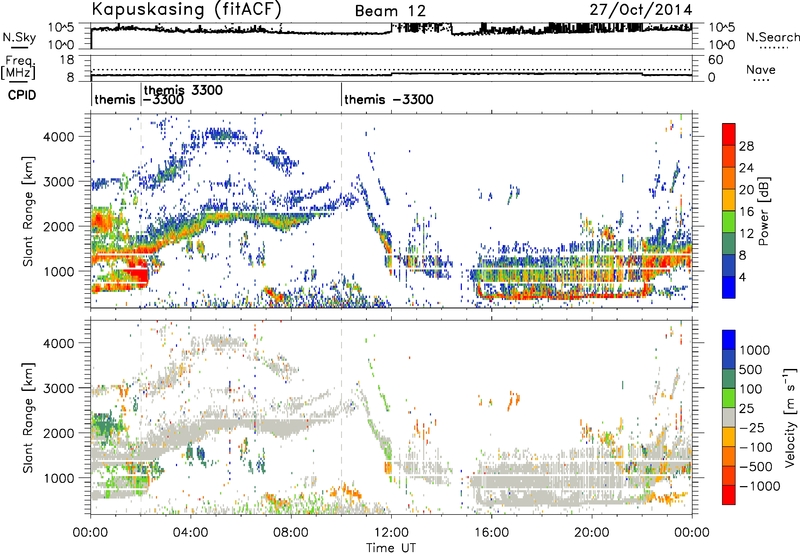Viewport: 800px width, 554px height.
Task: Click the Kapuskasing (fitACF) plot title
Action: (x=186, y=9)
